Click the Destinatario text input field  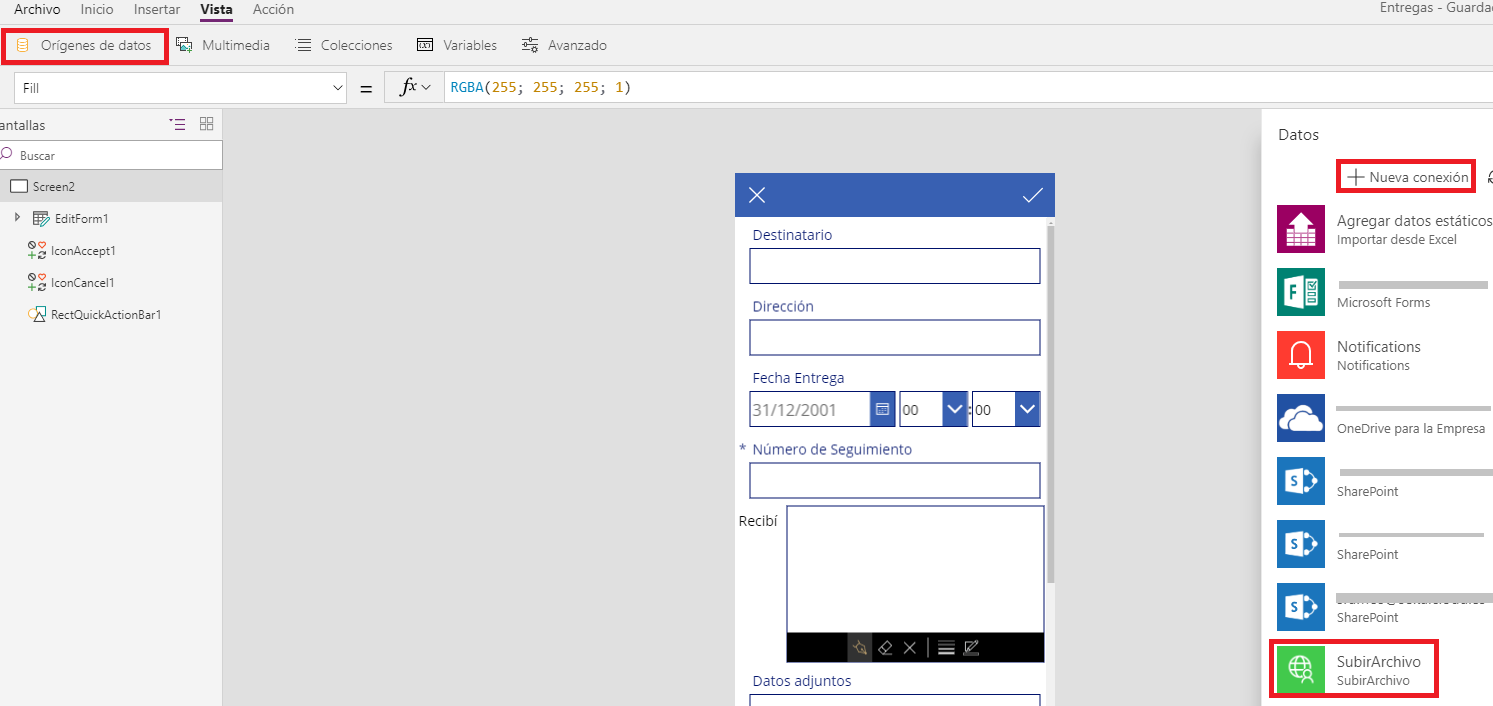(894, 266)
